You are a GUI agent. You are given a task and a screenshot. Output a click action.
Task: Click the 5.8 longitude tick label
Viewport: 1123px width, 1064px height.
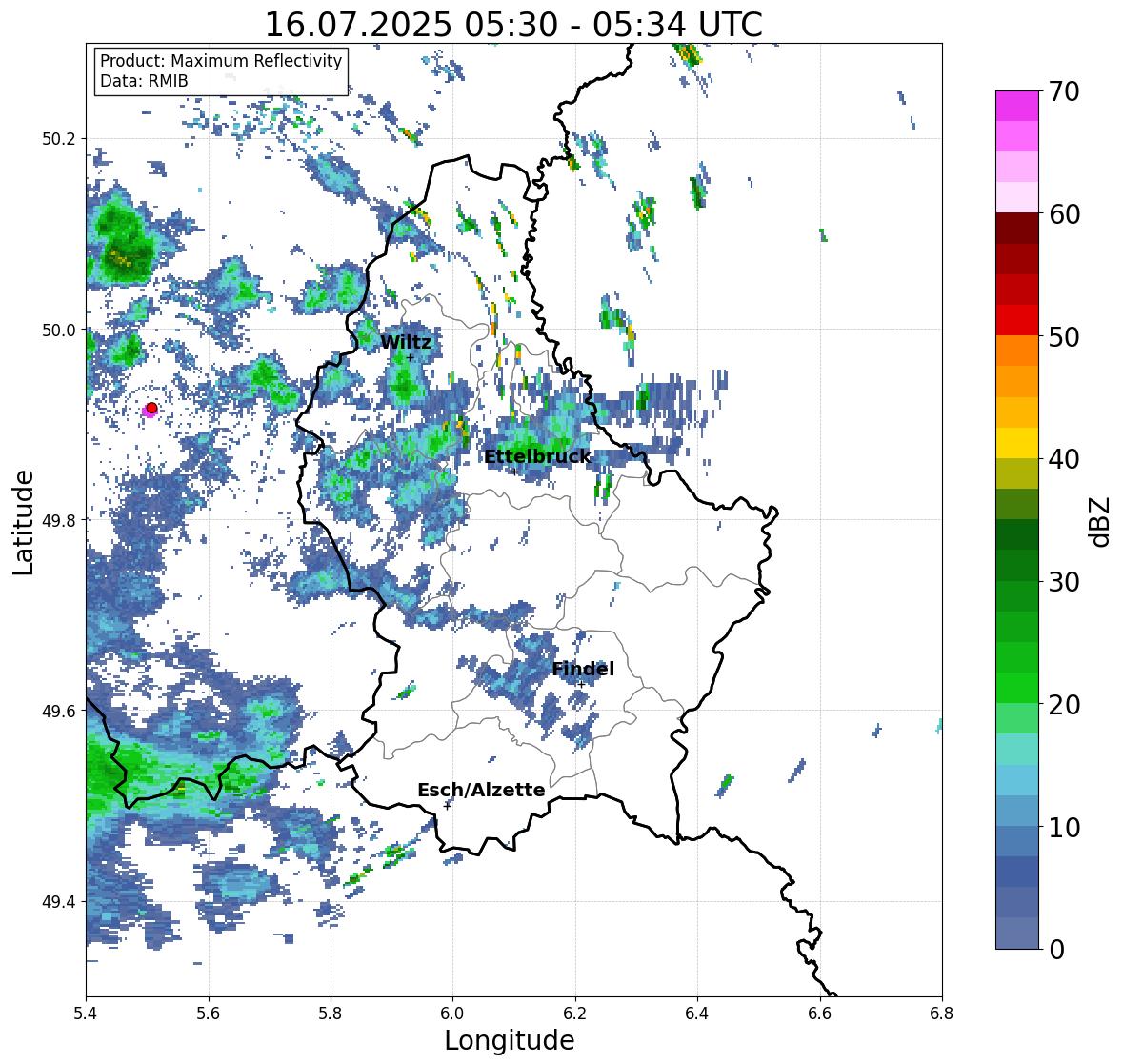pyautogui.click(x=331, y=1014)
